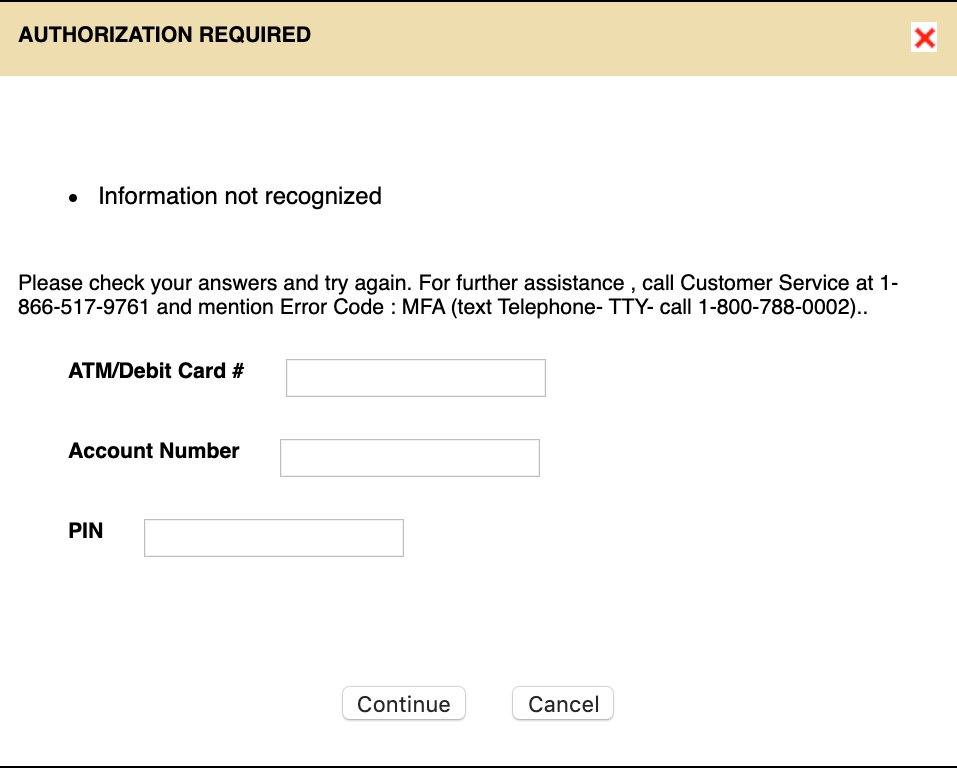Select the Account Number text box
This screenshot has width=957, height=768.
point(410,458)
